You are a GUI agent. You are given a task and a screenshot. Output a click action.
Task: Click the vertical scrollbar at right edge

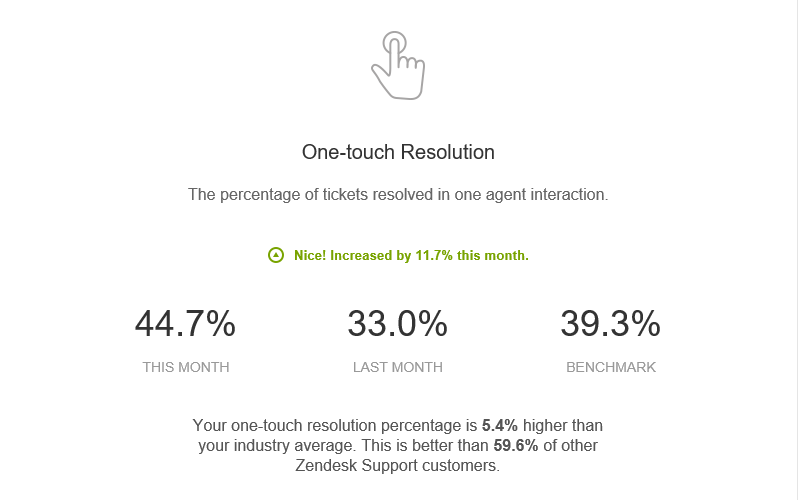click(x=794, y=250)
